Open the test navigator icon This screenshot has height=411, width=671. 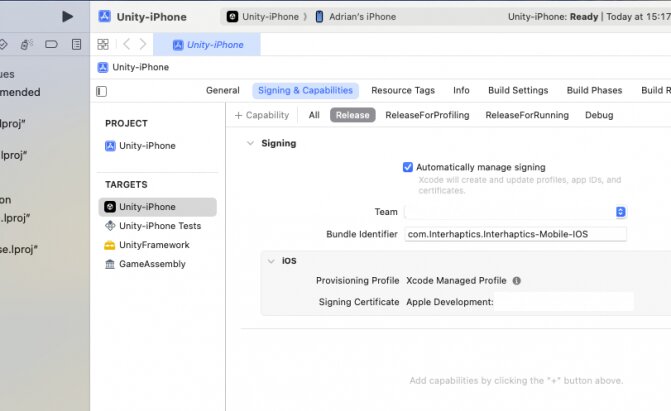pyautogui.click(x=3, y=44)
